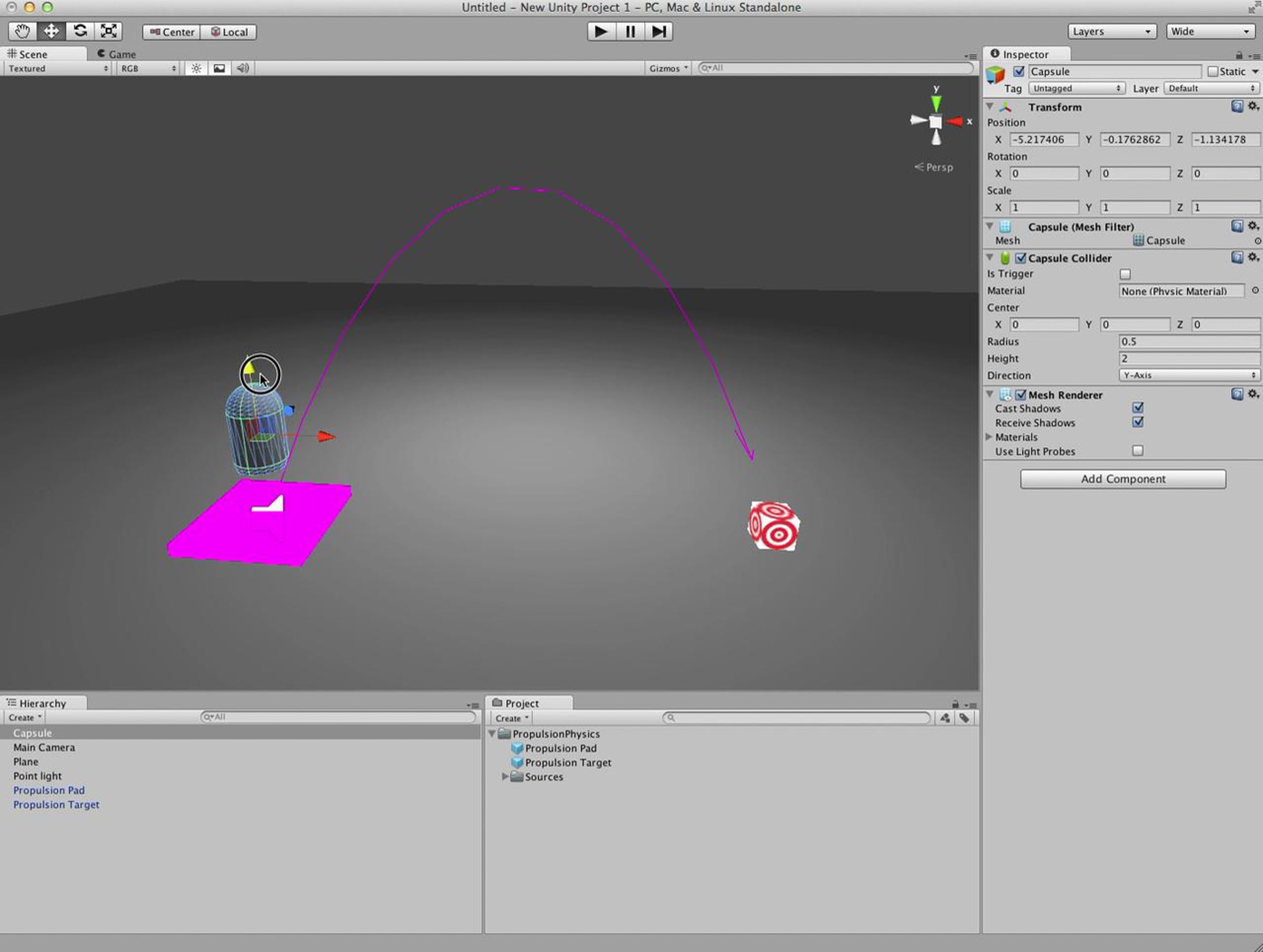
Task: Open the Direction Y-Axis dropdown
Action: (1189, 375)
